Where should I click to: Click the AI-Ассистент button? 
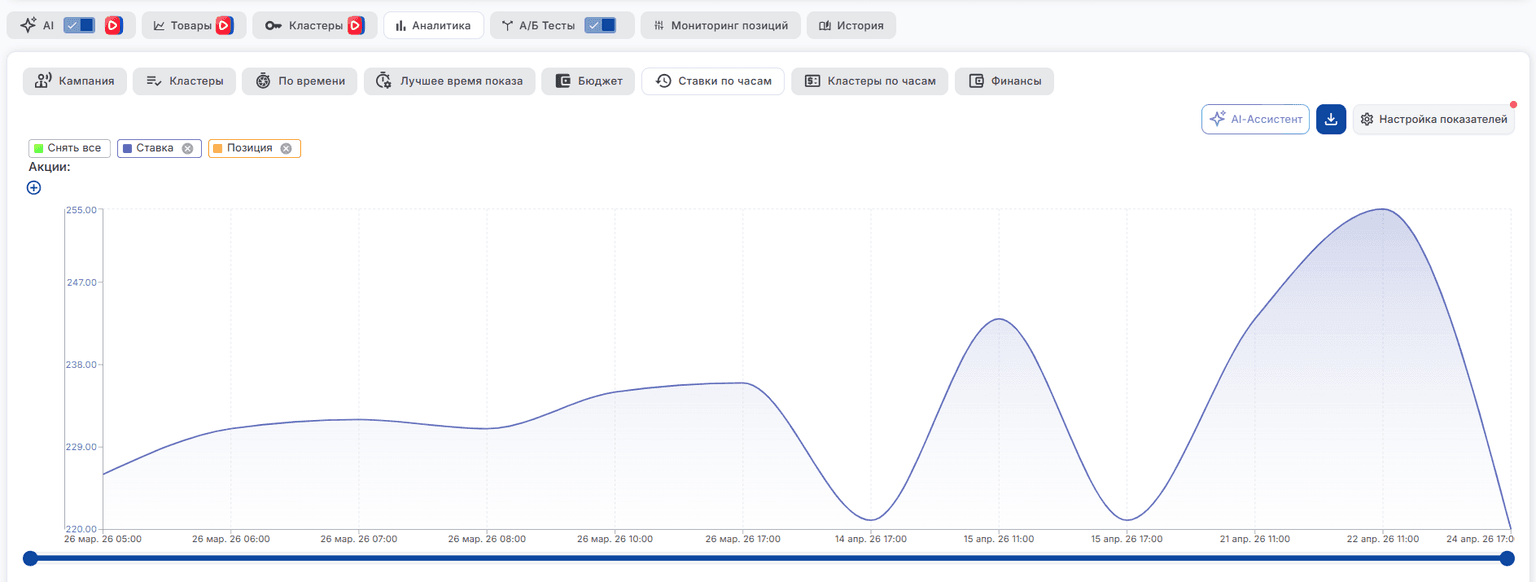point(1255,119)
